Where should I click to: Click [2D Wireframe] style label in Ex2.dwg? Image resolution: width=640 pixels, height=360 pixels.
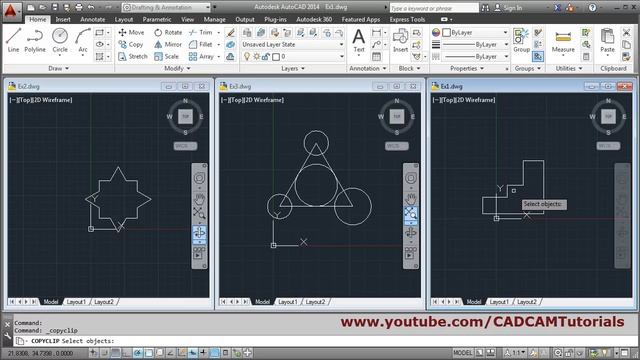(53, 100)
